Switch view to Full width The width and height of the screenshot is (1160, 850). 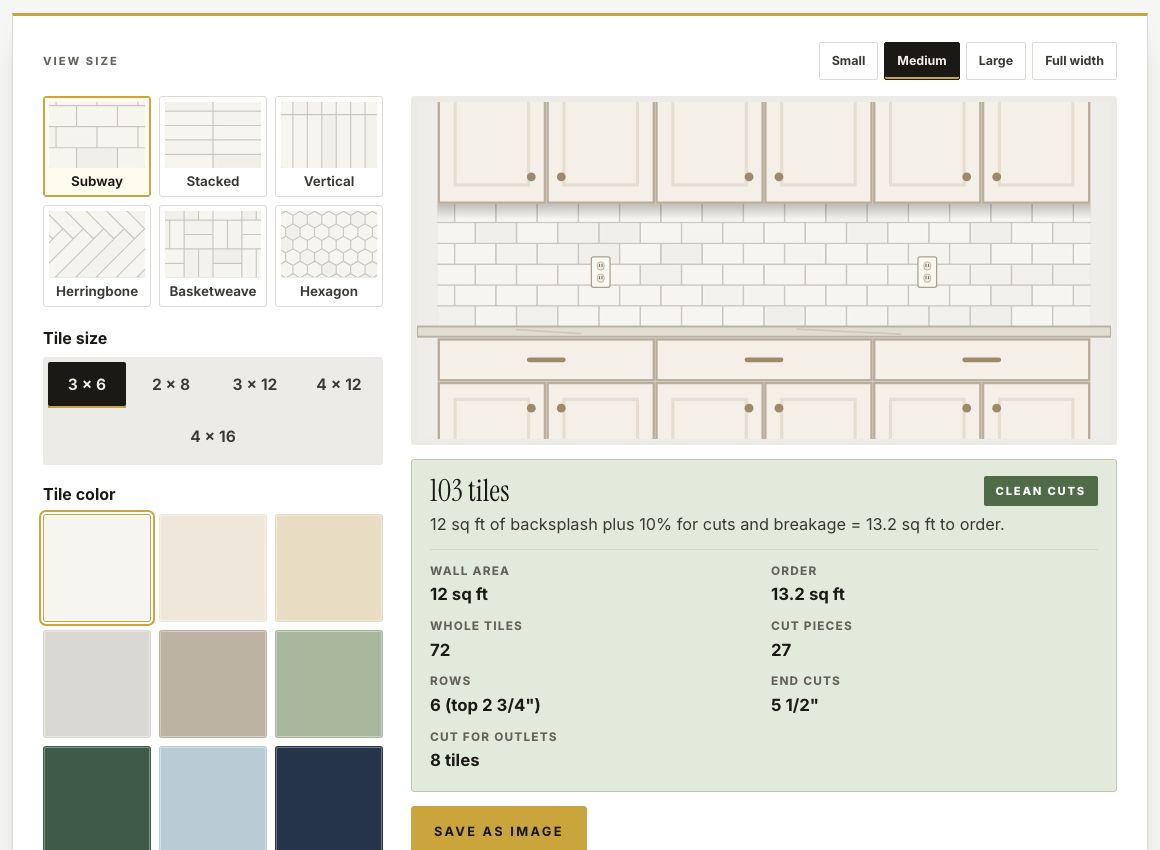click(1074, 61)
